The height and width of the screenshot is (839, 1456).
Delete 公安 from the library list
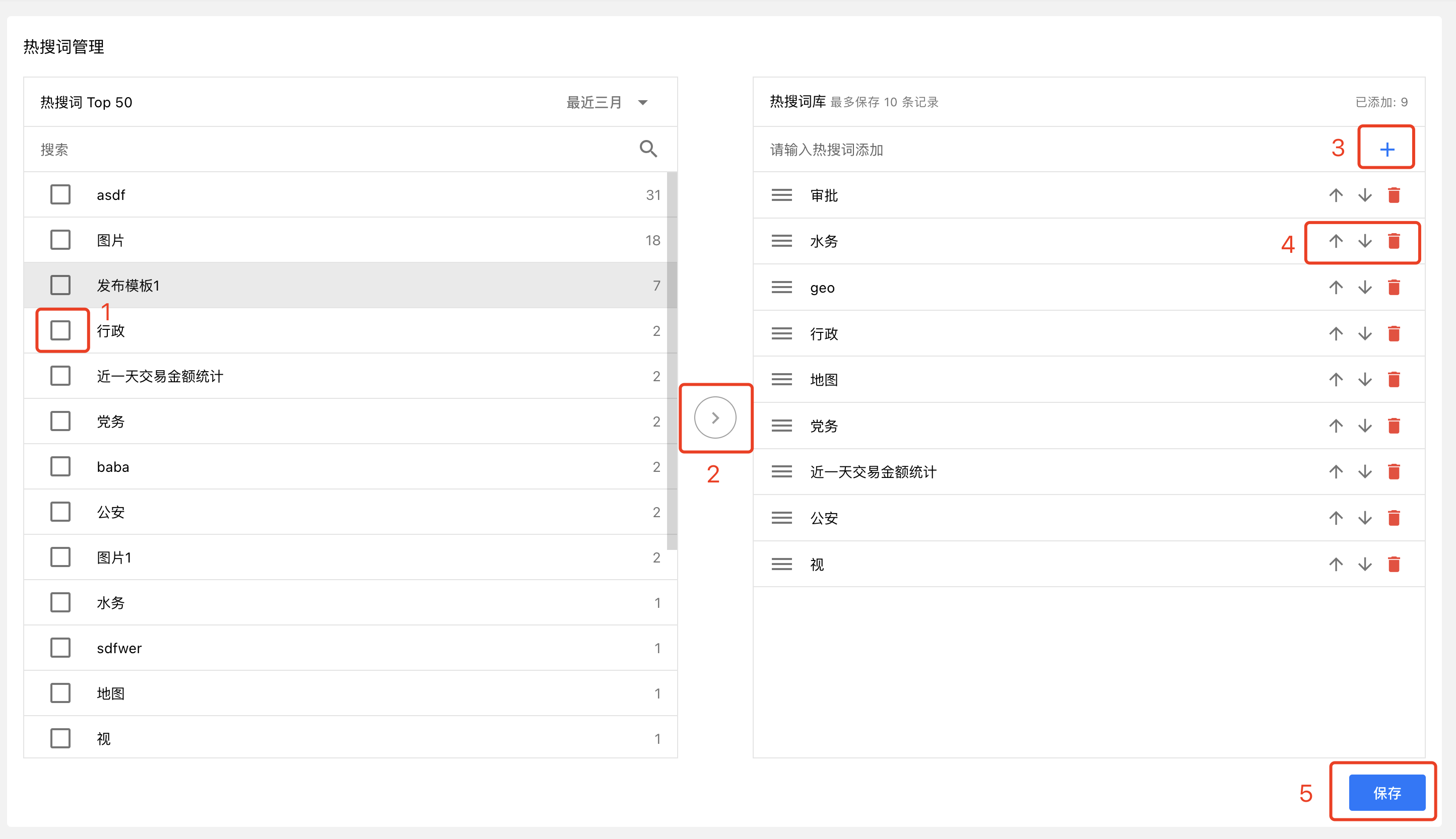pyautogui.click(x=1394, y=518)
